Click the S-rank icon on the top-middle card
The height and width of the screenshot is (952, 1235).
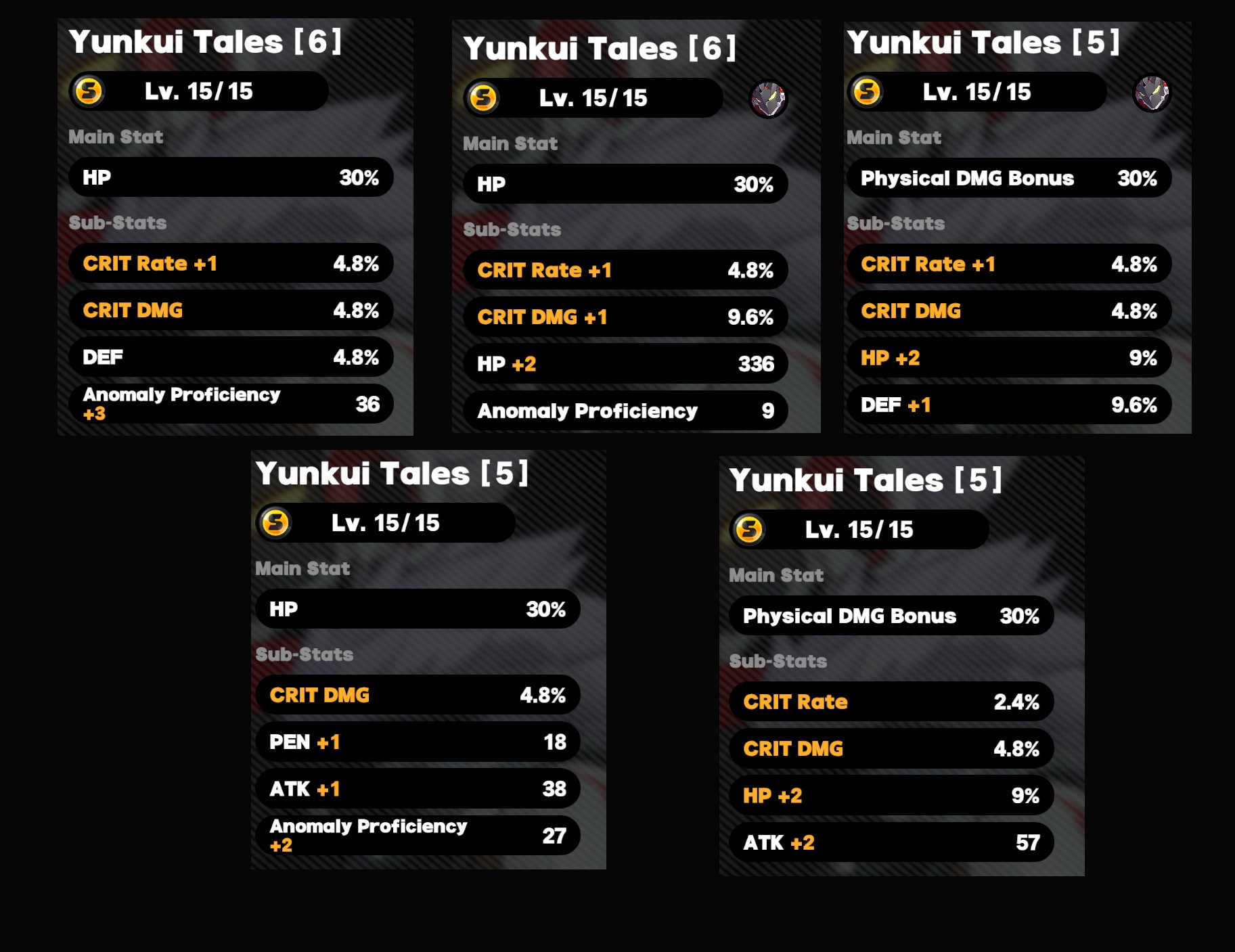483,97
